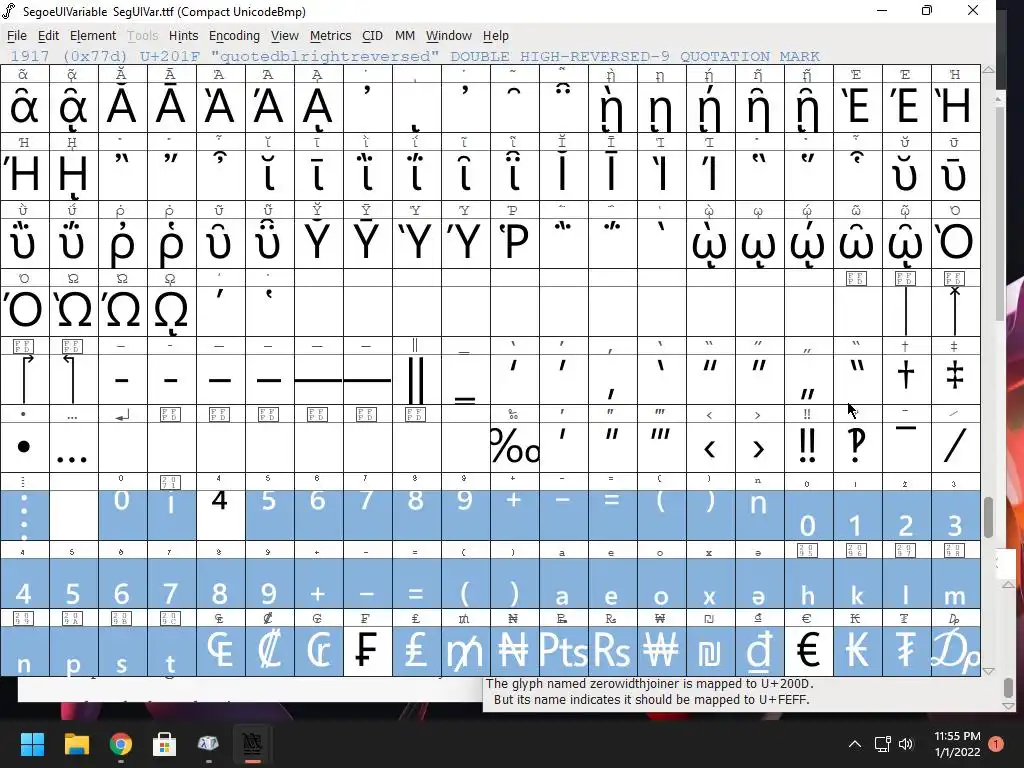Select the double vertical line ‖ glyph cell
Image resolution: width=1024 pixels, height=768 pixels.
coord(417,379)
